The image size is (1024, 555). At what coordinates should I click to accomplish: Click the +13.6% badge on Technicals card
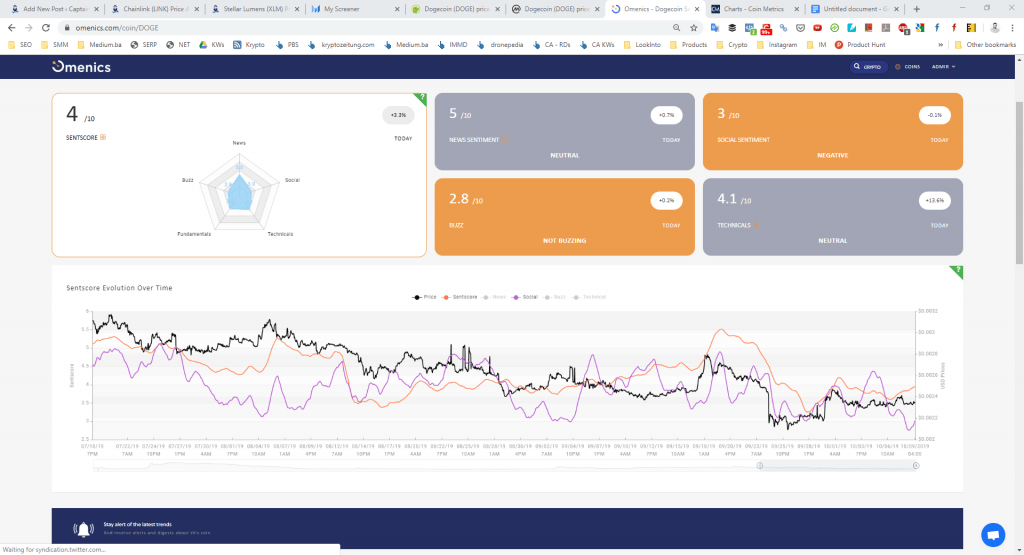click(x=935, y=200)
